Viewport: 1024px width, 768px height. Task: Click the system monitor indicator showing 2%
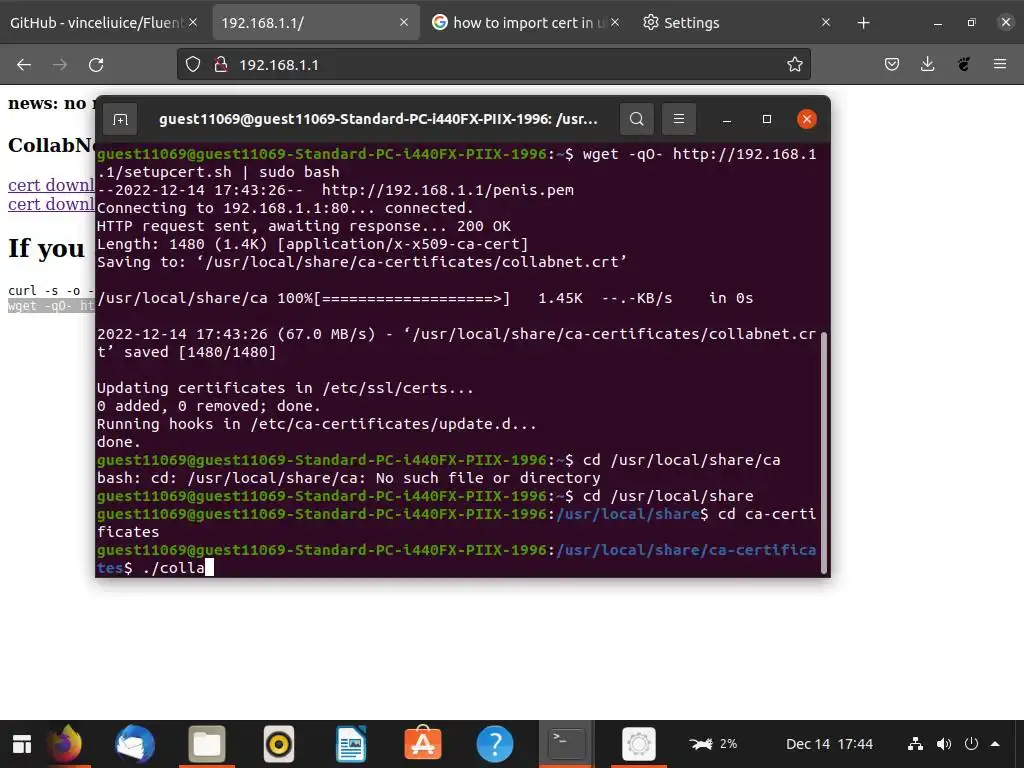tap(713, 744)
